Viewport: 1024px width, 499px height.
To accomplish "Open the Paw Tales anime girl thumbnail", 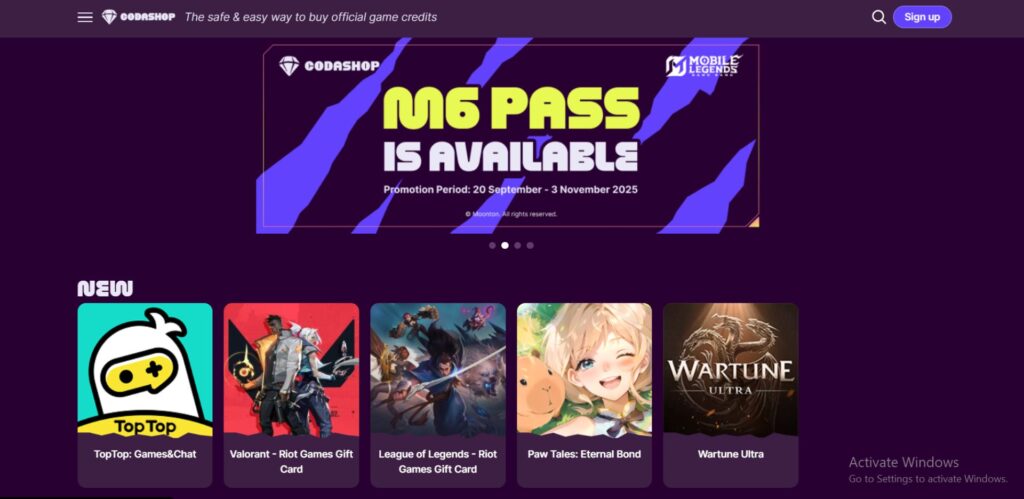I will (x=584, y=370).
